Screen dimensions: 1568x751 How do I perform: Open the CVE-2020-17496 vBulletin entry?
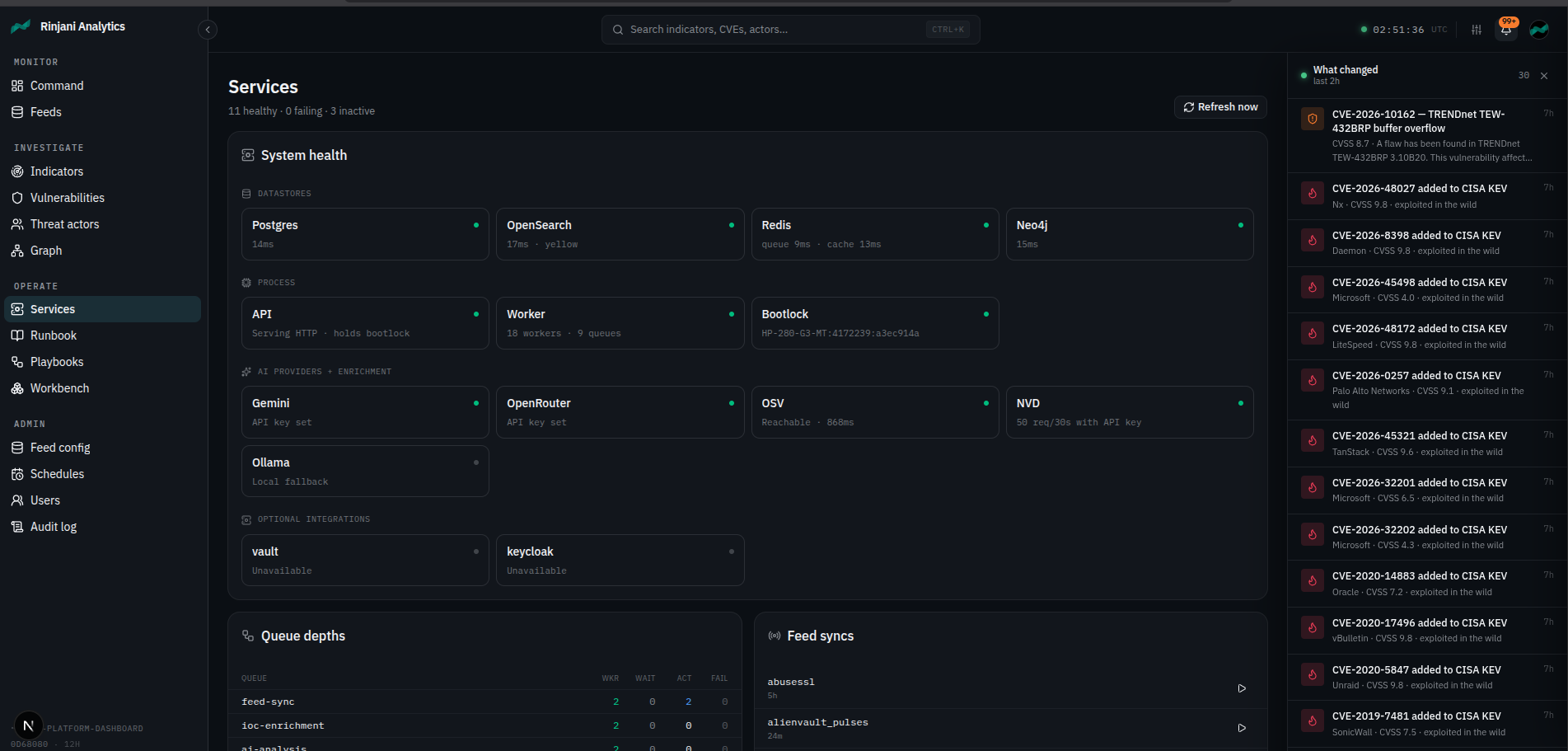pos(1427,631)
